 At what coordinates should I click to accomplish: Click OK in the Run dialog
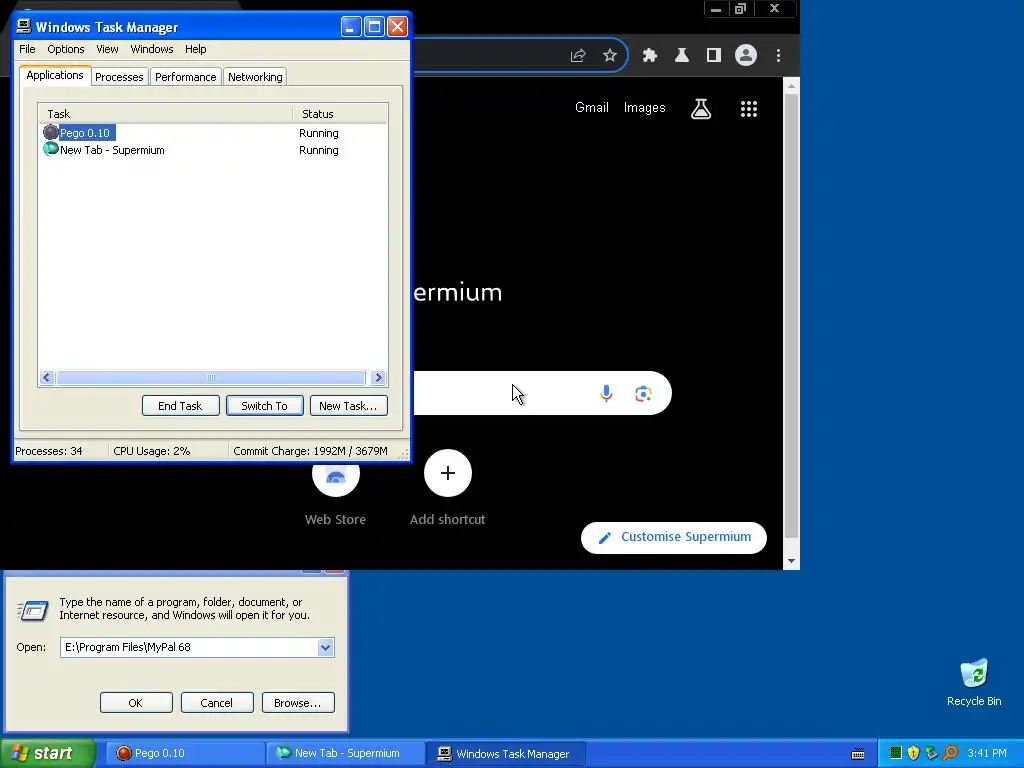[x=136, y=703]
